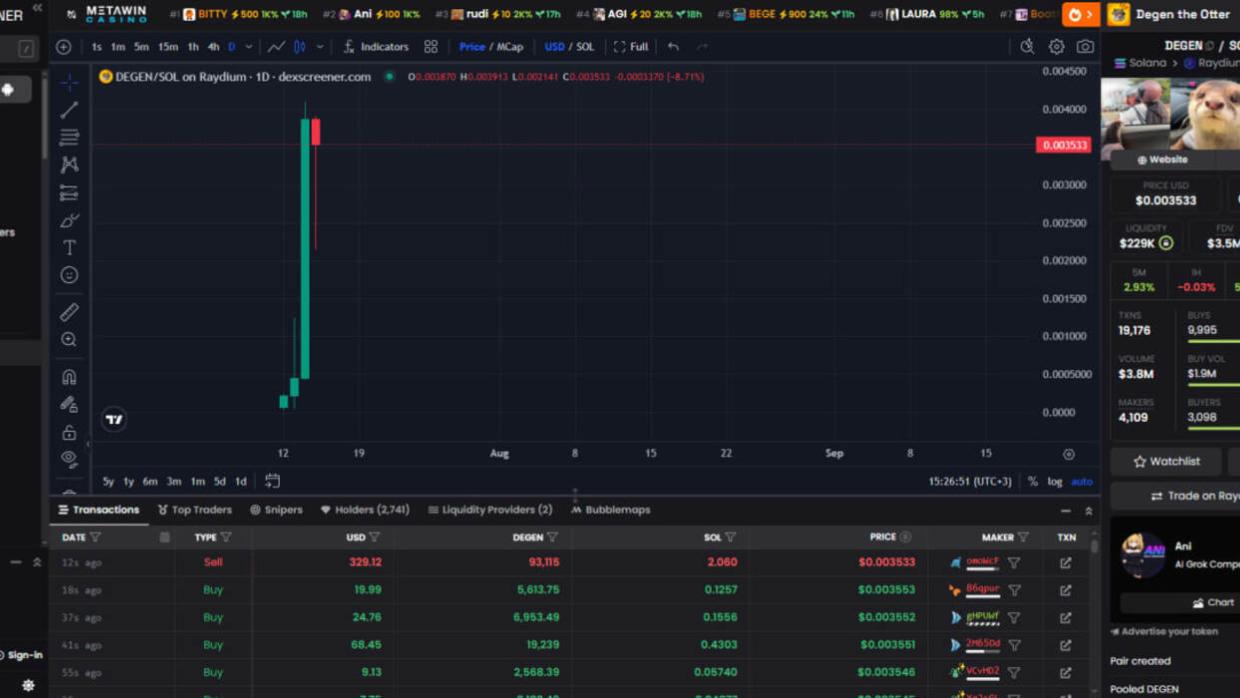Open the Fibonacci retracement tool
This screenshot has width=1240, height=698.
[69, 137]
